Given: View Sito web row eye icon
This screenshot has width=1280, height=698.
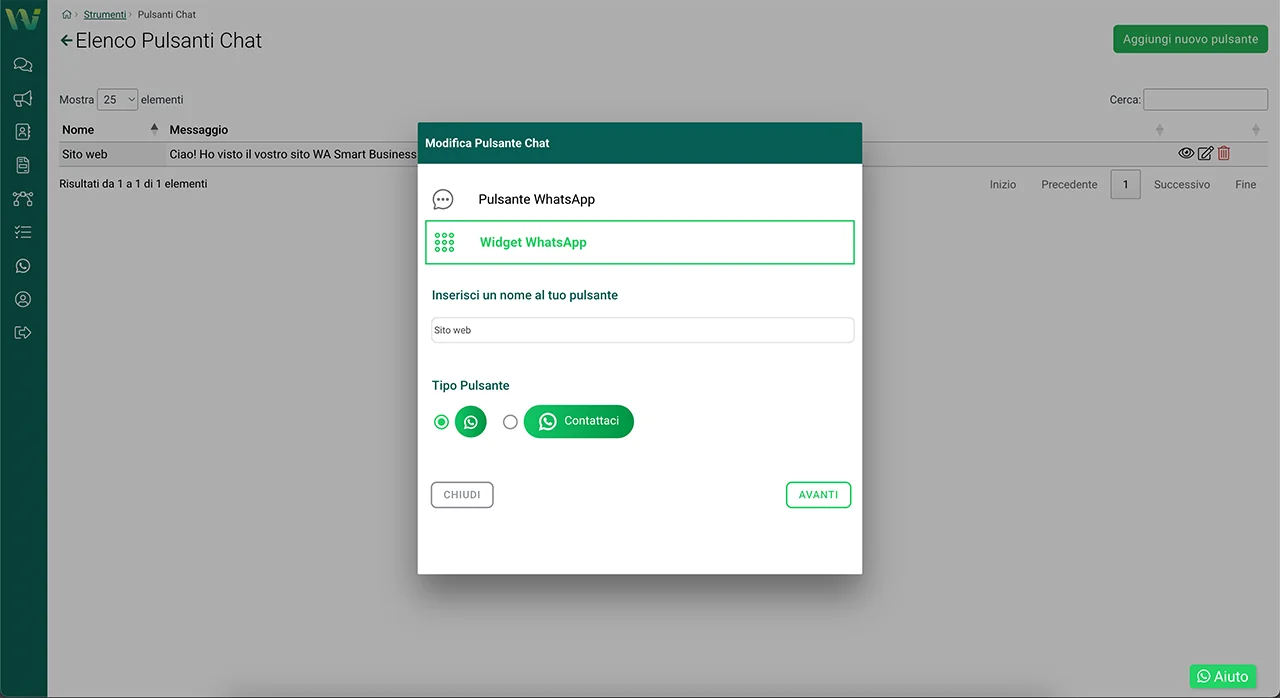Looking at the screenshot, I should click(x=1186, y=153).
